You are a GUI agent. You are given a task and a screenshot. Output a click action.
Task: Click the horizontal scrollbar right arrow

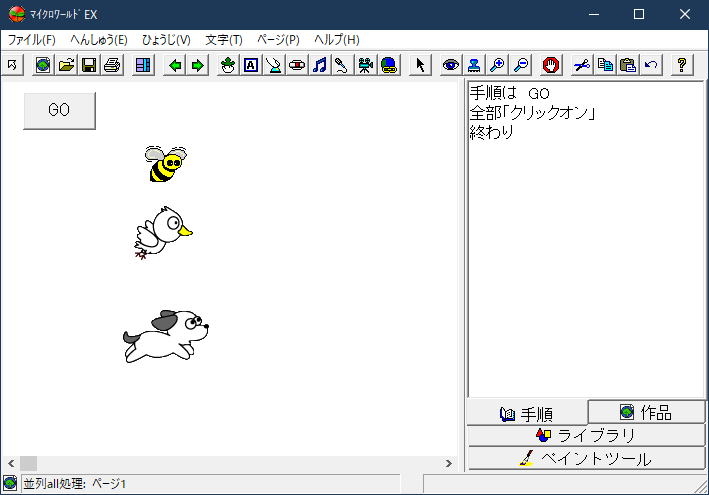(449, 463)
